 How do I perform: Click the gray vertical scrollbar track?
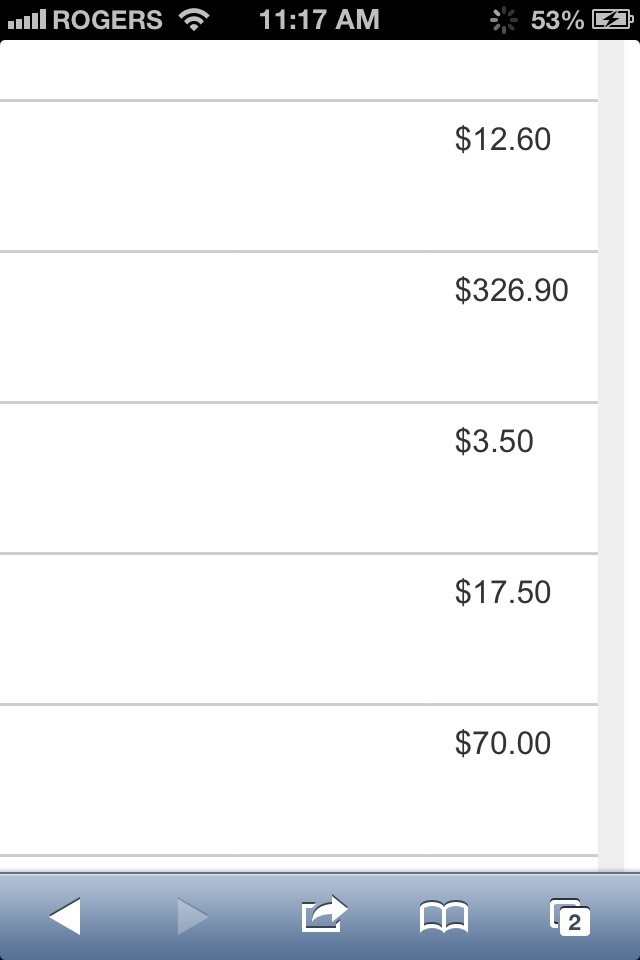click(x=611, y=456)
